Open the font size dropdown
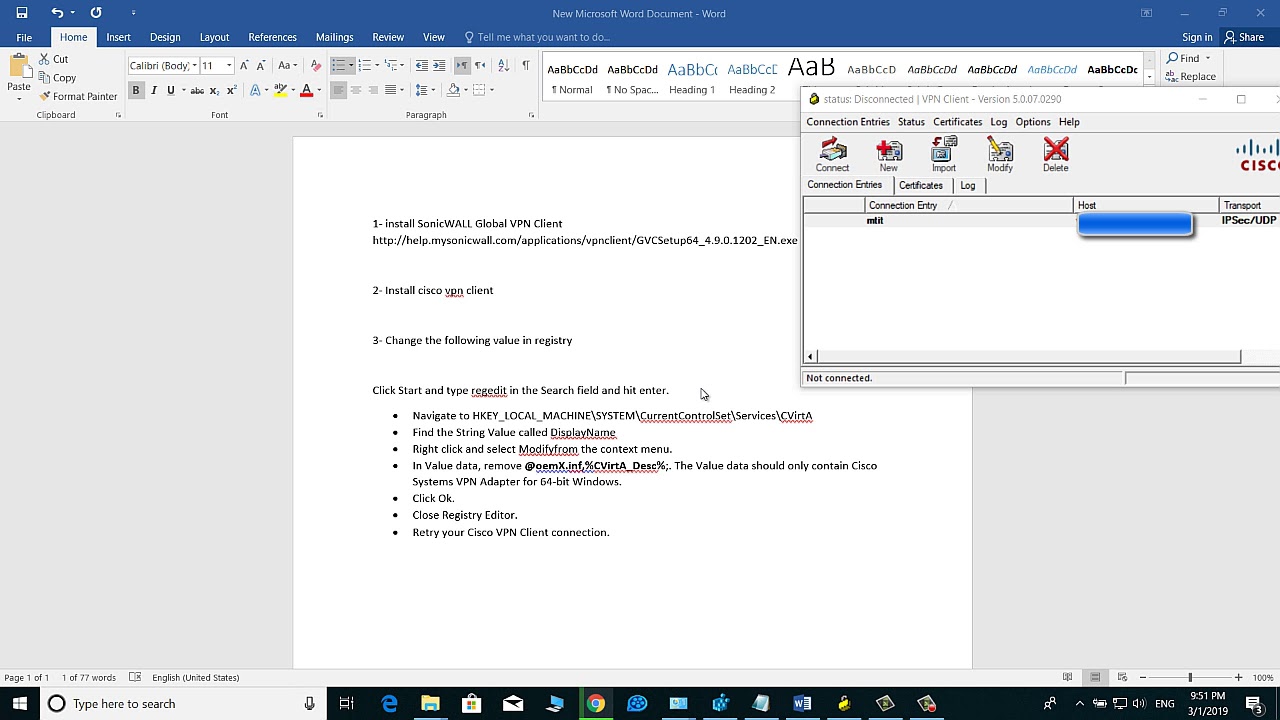The image size is (1280, 720). tap(228, 66)
